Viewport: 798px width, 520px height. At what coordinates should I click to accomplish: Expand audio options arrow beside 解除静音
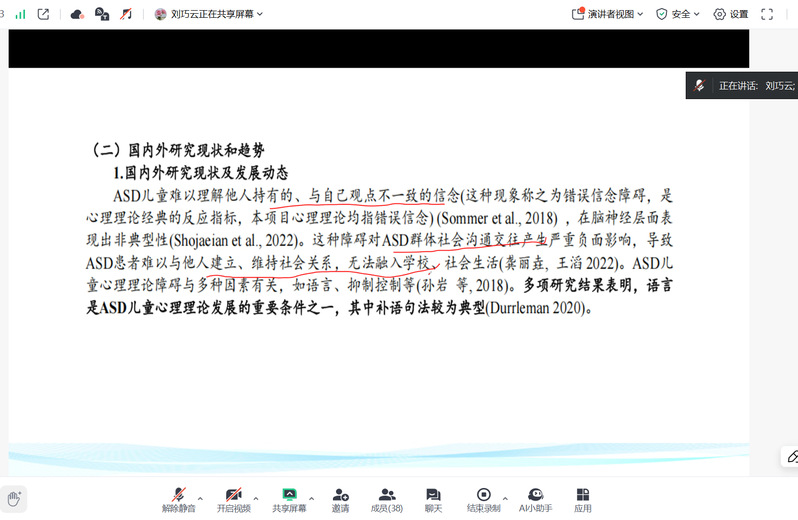200,497
